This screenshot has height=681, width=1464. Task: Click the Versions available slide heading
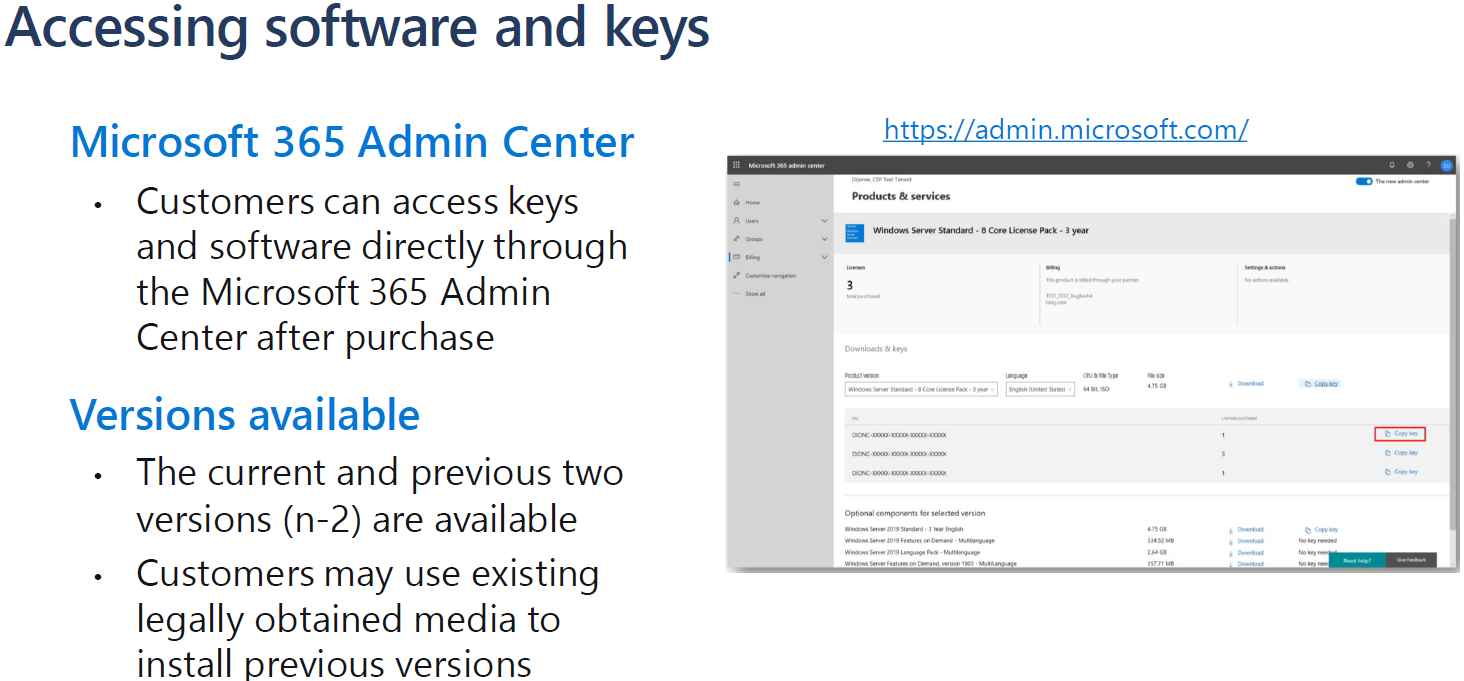pos(244,415)
